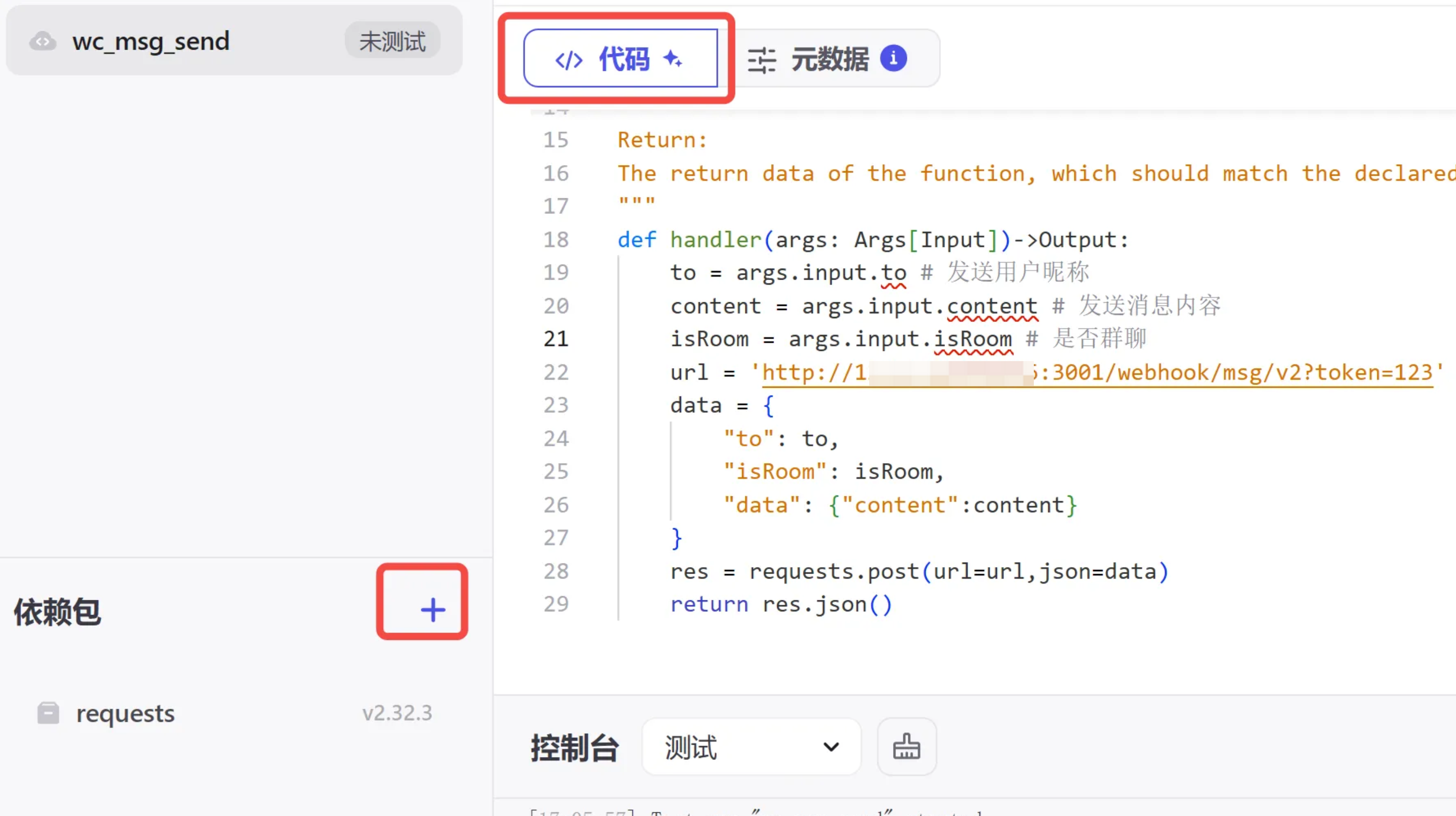1456x816 pixels.
Task: Click the cloud icon beside wc_msg_send
Action: pyautogui.click(x=43, y=41)
